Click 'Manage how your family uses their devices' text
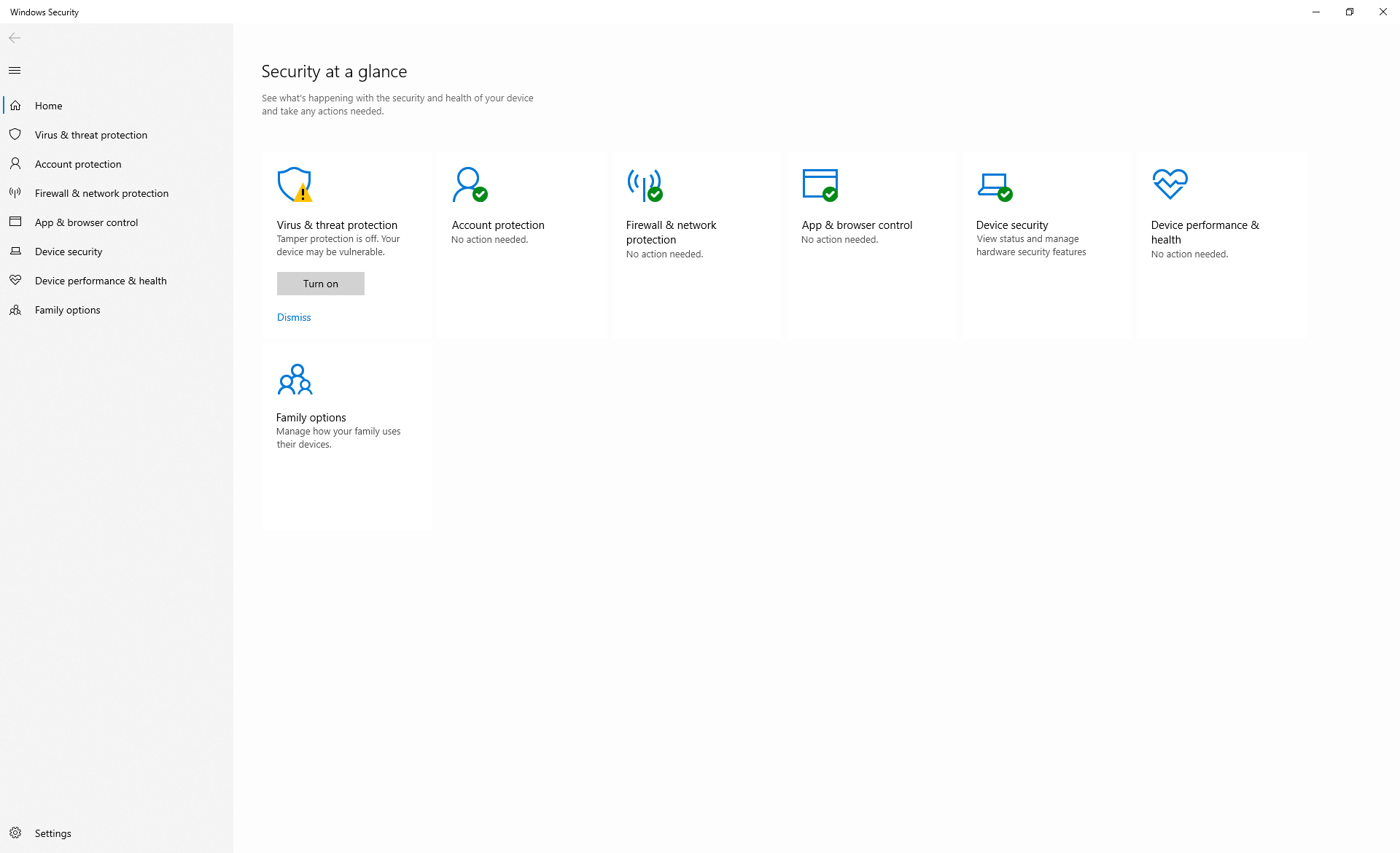The height and width of the screenshot is (853, 1400). (338, 438)
